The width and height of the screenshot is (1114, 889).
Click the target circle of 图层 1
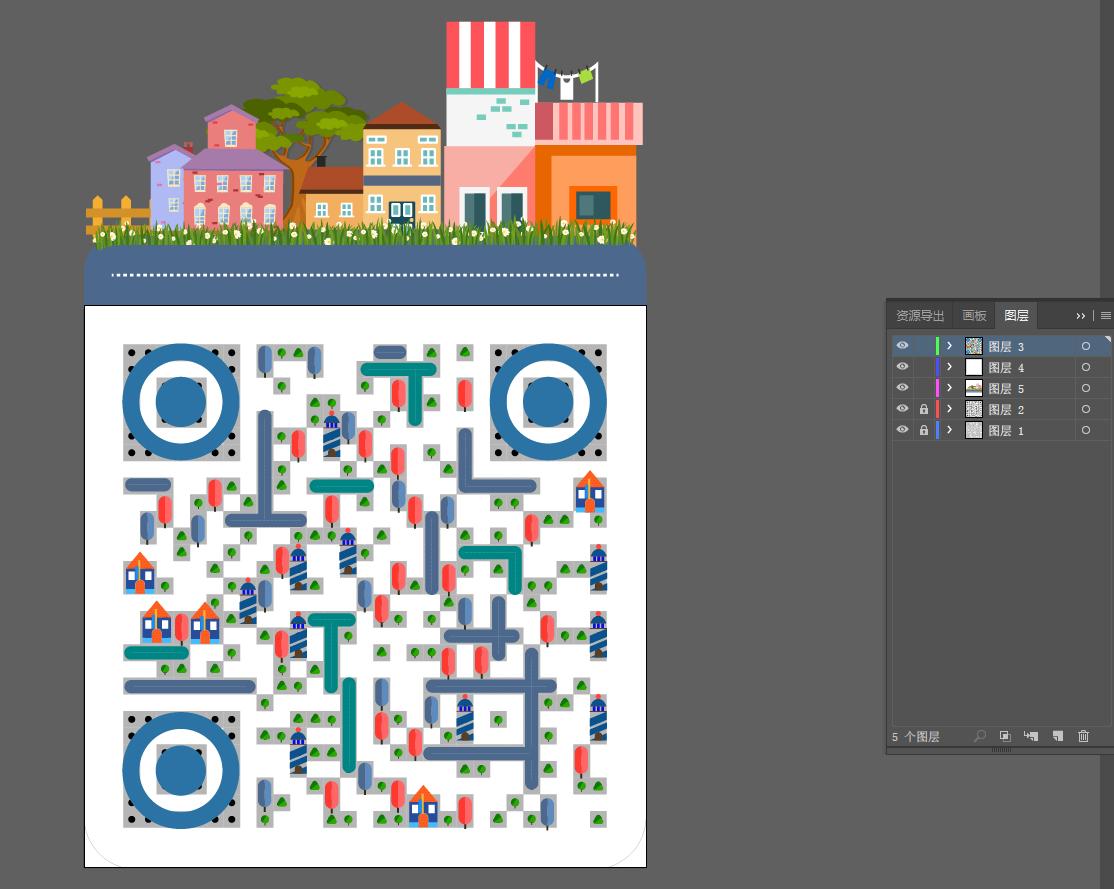click(x=1086, y=430)
